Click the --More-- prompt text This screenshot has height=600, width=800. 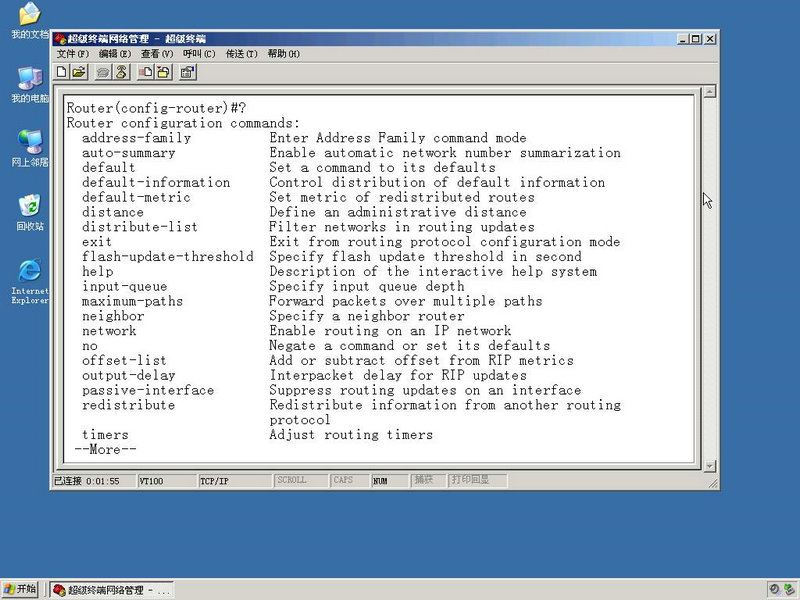106,449
